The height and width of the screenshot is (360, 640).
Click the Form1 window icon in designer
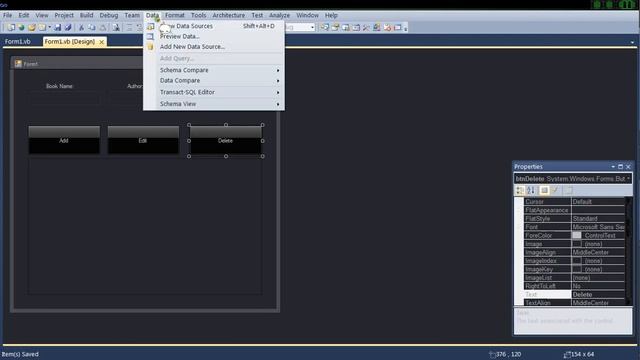pos(18,63)
